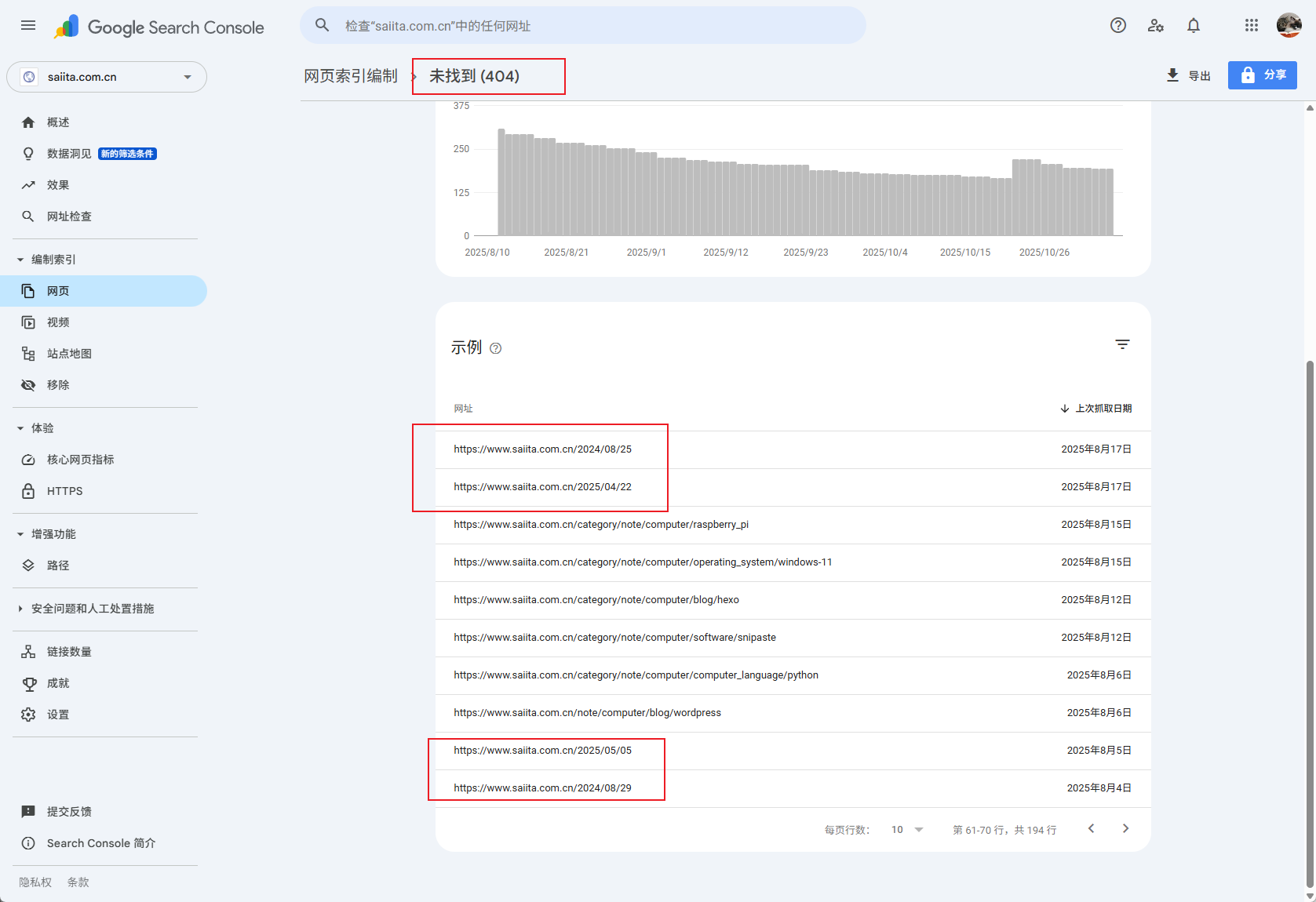Open the rows-per-page dropdown showing 10
The width and height of the screenshot is (1316, 902).
point(906,829)
